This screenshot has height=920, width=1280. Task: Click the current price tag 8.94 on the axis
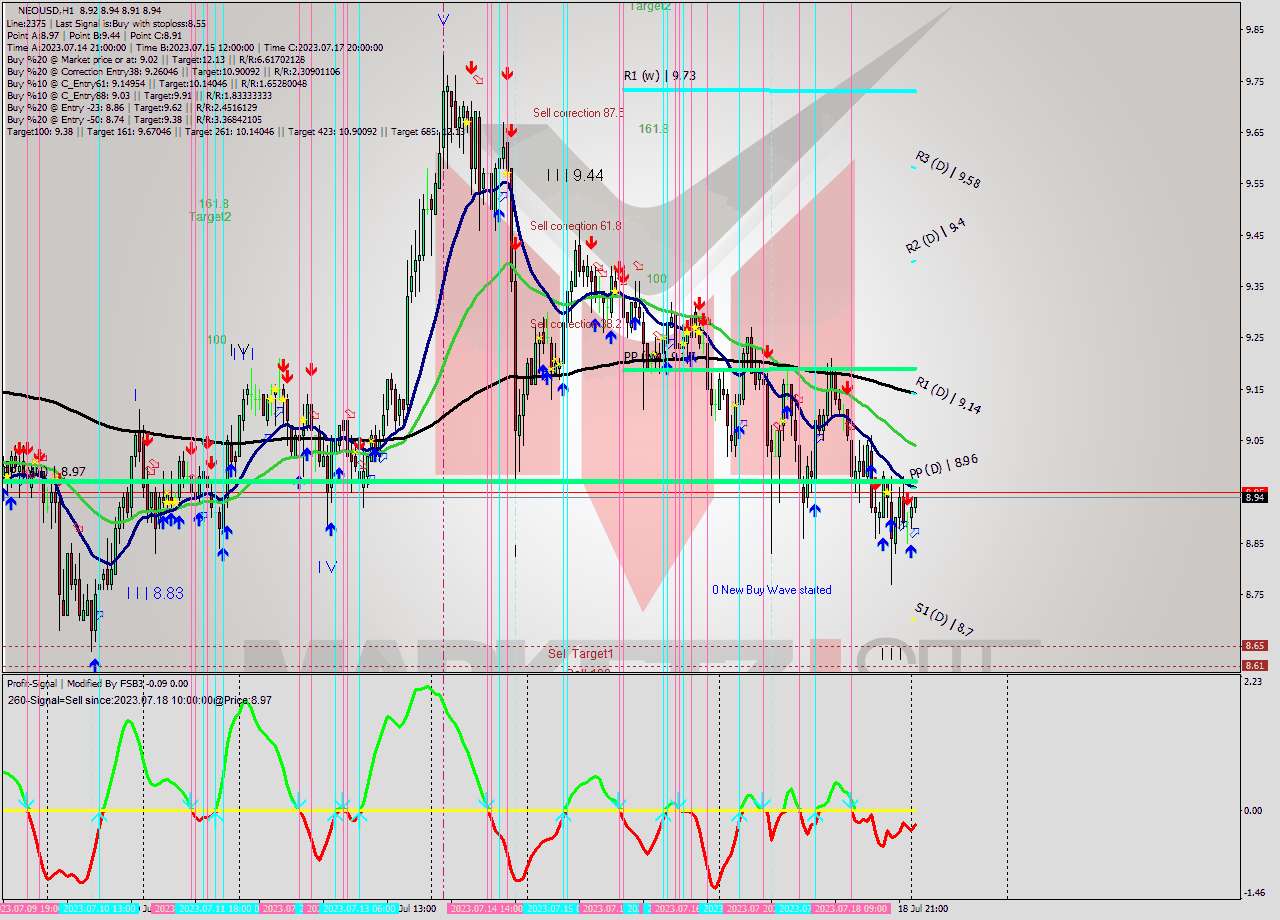pyautogui.click(x=1254, y=497)
